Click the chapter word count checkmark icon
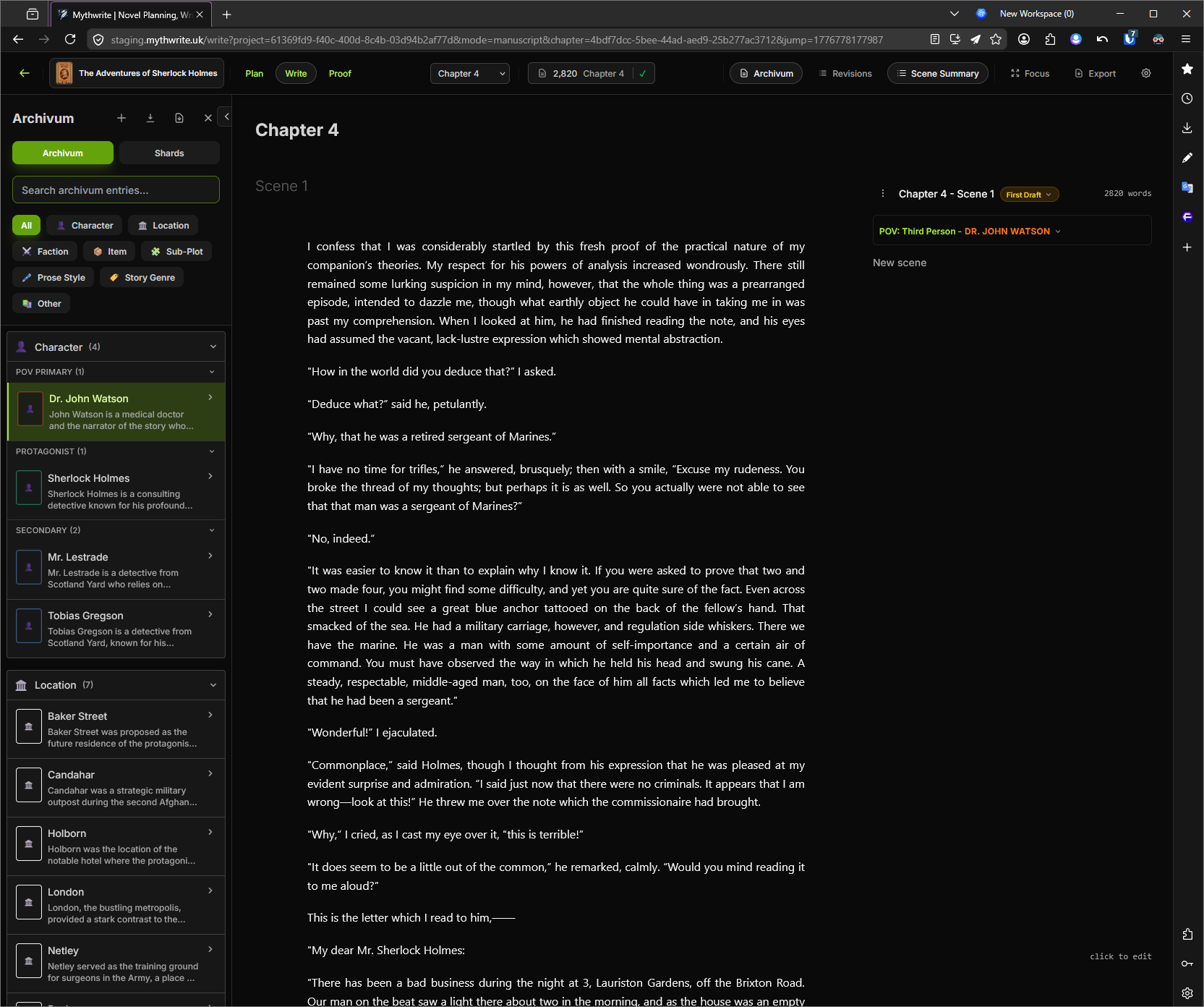This screenshot has width=1204, height=1007. tap(643, 74)
